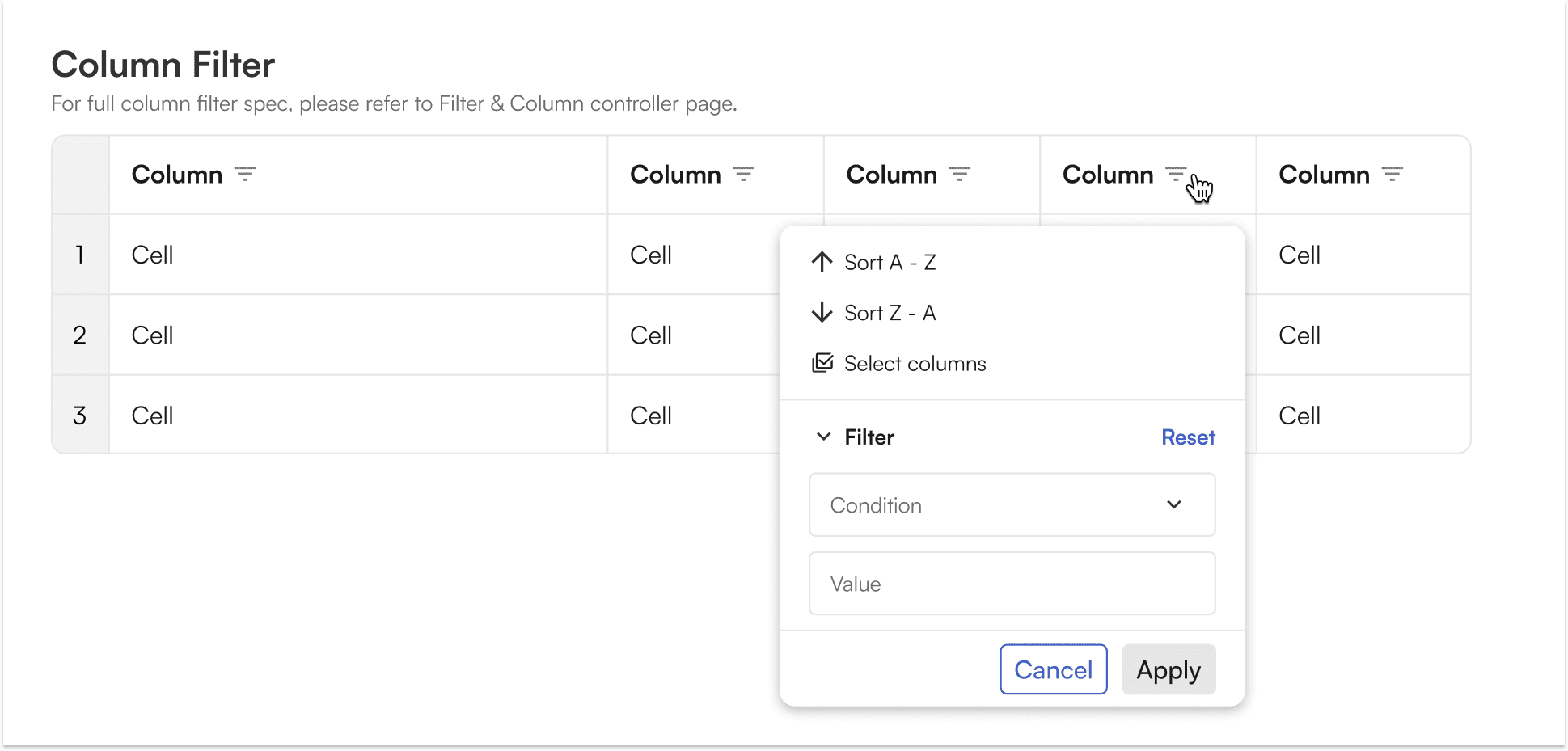Screen dimensions: 1568x751
Task: Click filter icon in first Column header
Action: (244, 174)
